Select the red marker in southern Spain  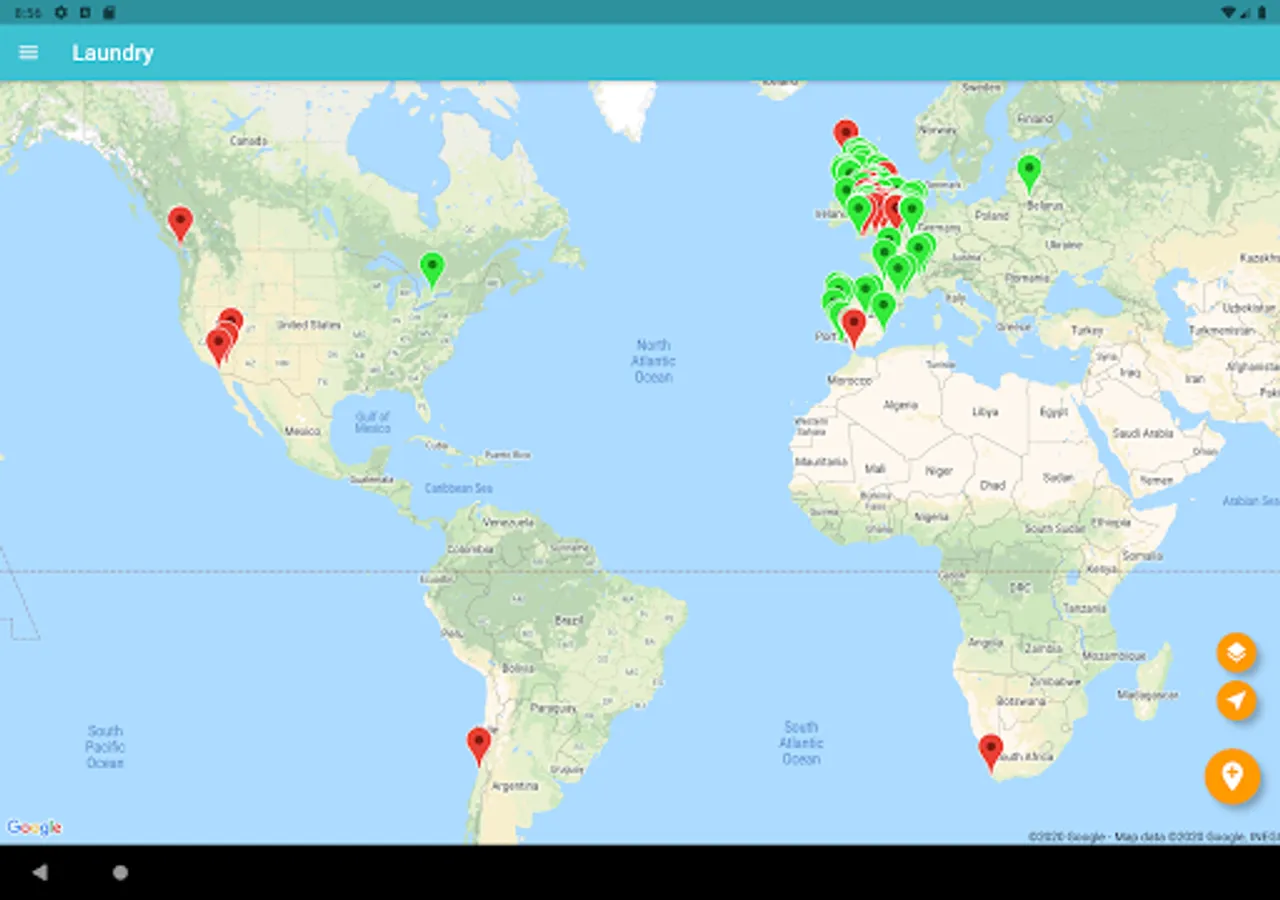pyautogui.click(x=853, y=327)
